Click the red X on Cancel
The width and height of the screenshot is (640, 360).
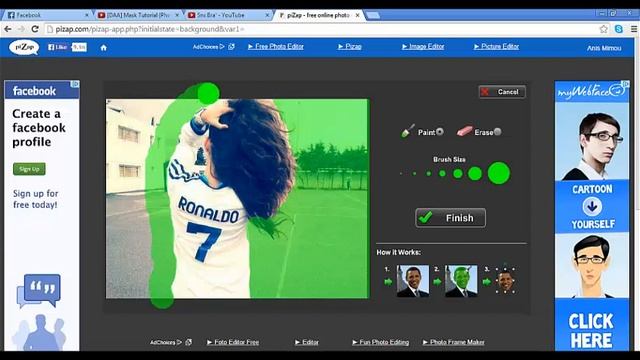pyautogui.click(x=485, y=92)
